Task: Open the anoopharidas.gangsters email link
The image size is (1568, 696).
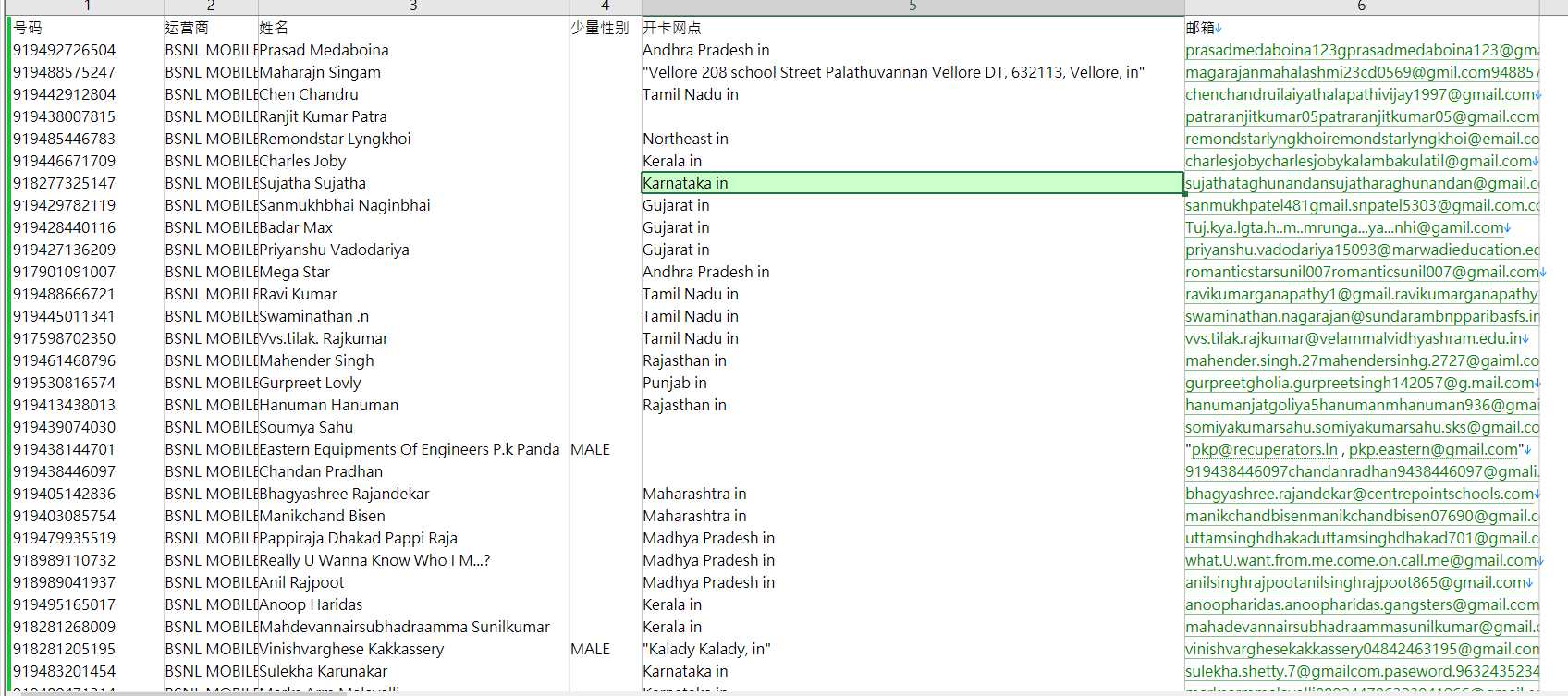Action: (1362, 604)
